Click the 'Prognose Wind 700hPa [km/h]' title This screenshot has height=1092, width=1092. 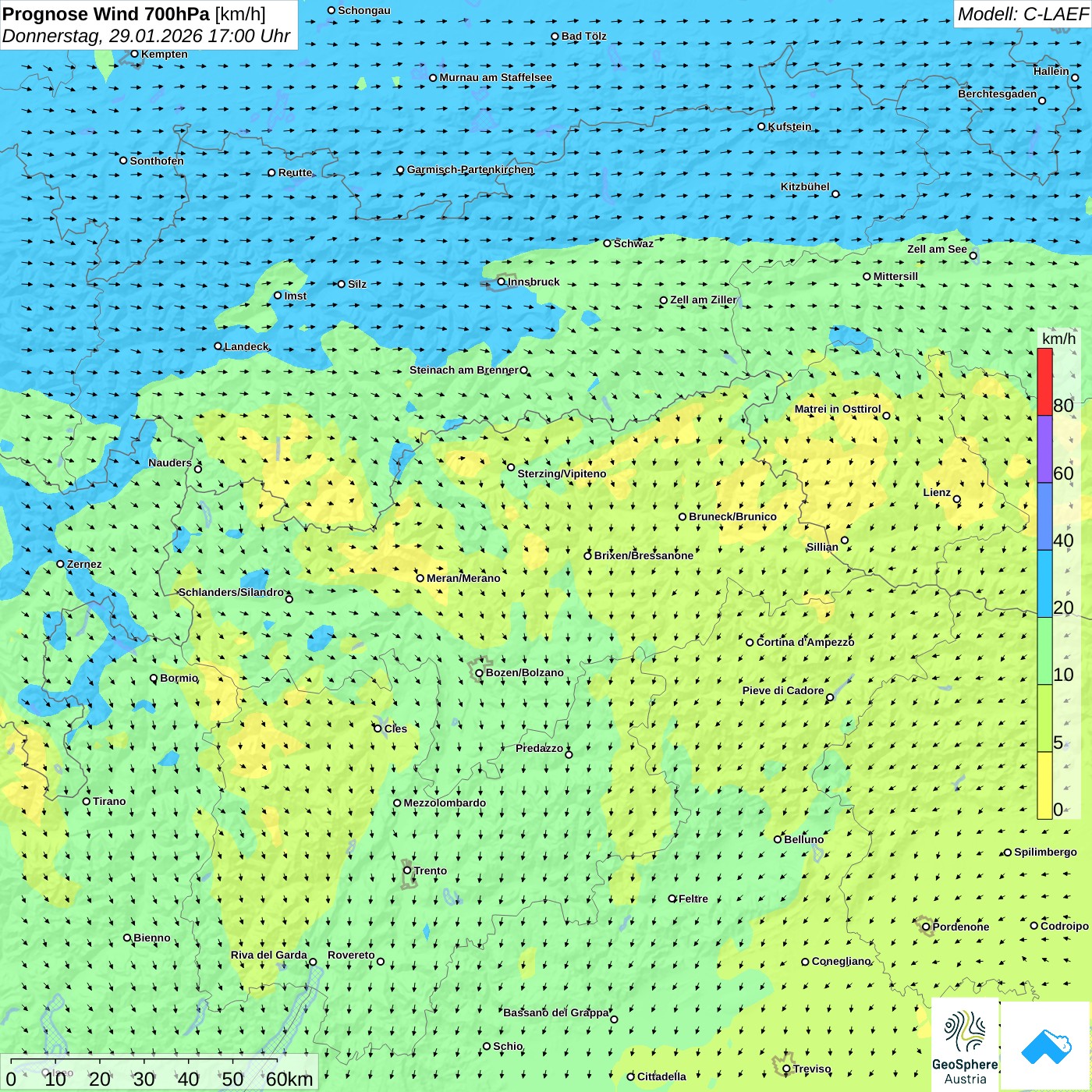(134, 14)
